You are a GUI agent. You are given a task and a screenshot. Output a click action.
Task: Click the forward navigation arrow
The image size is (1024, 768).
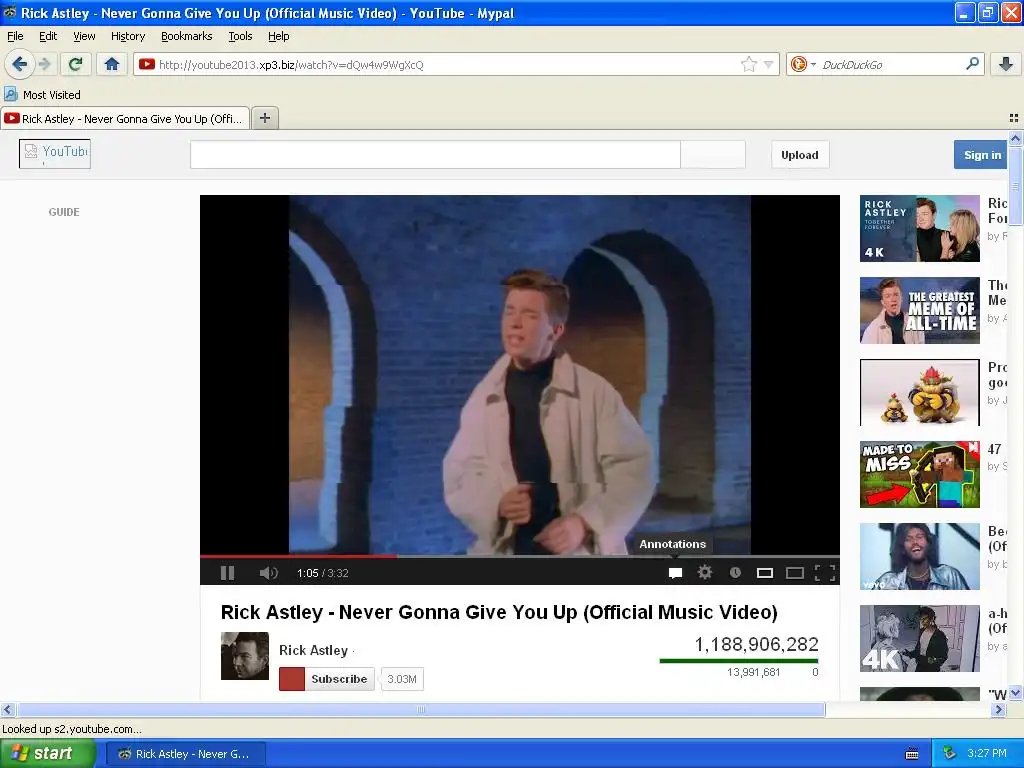click(x=44, y=64)
